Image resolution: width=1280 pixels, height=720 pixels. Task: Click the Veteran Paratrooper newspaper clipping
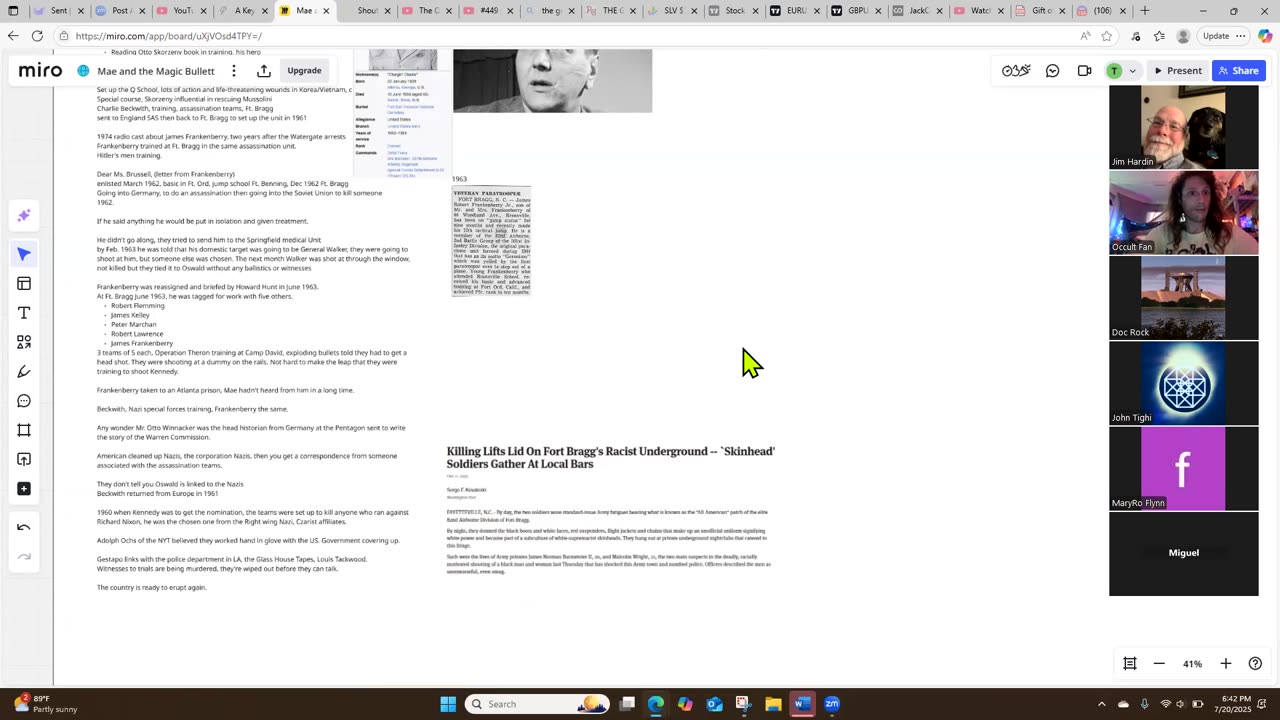coord(491,241)
